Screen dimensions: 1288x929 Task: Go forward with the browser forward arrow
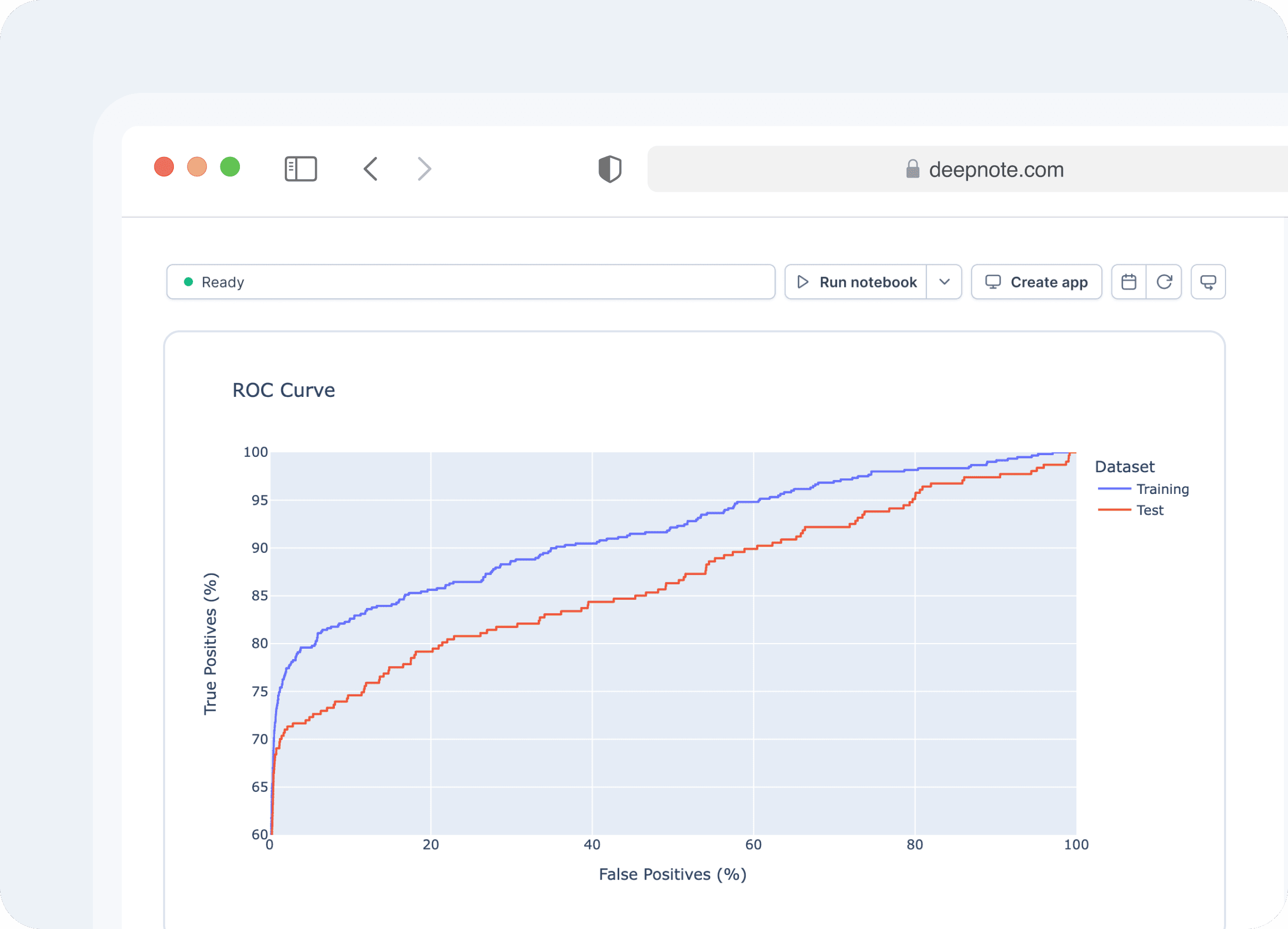tap(424, 169)
